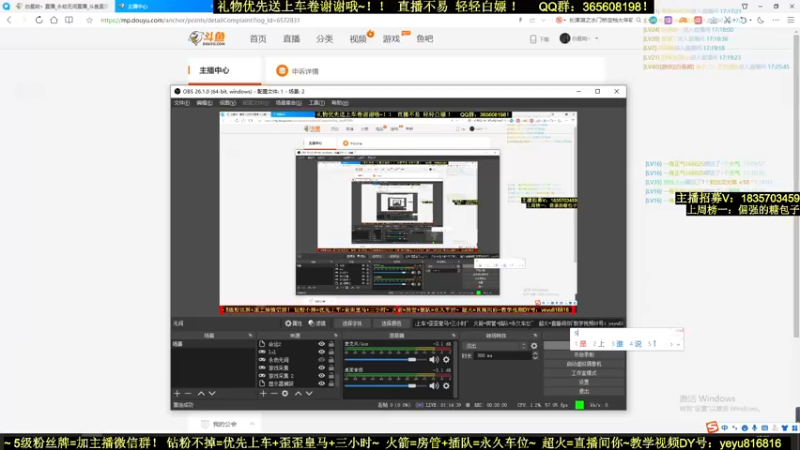Click the 滤镜 filters button

pyautogui.click(x=317, y=323)
